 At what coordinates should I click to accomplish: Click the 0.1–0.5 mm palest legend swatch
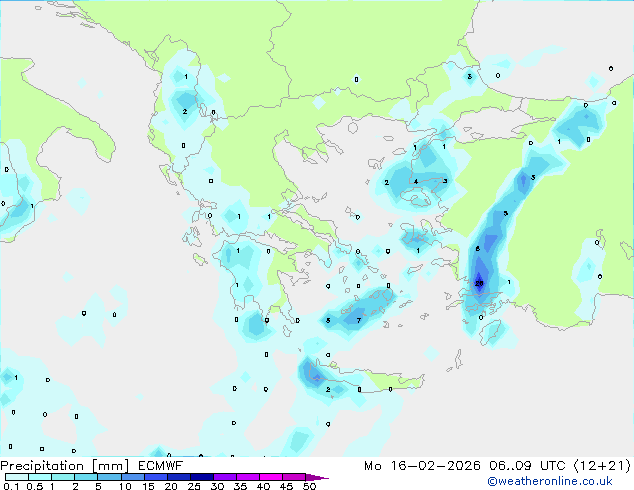click(17, 477)
